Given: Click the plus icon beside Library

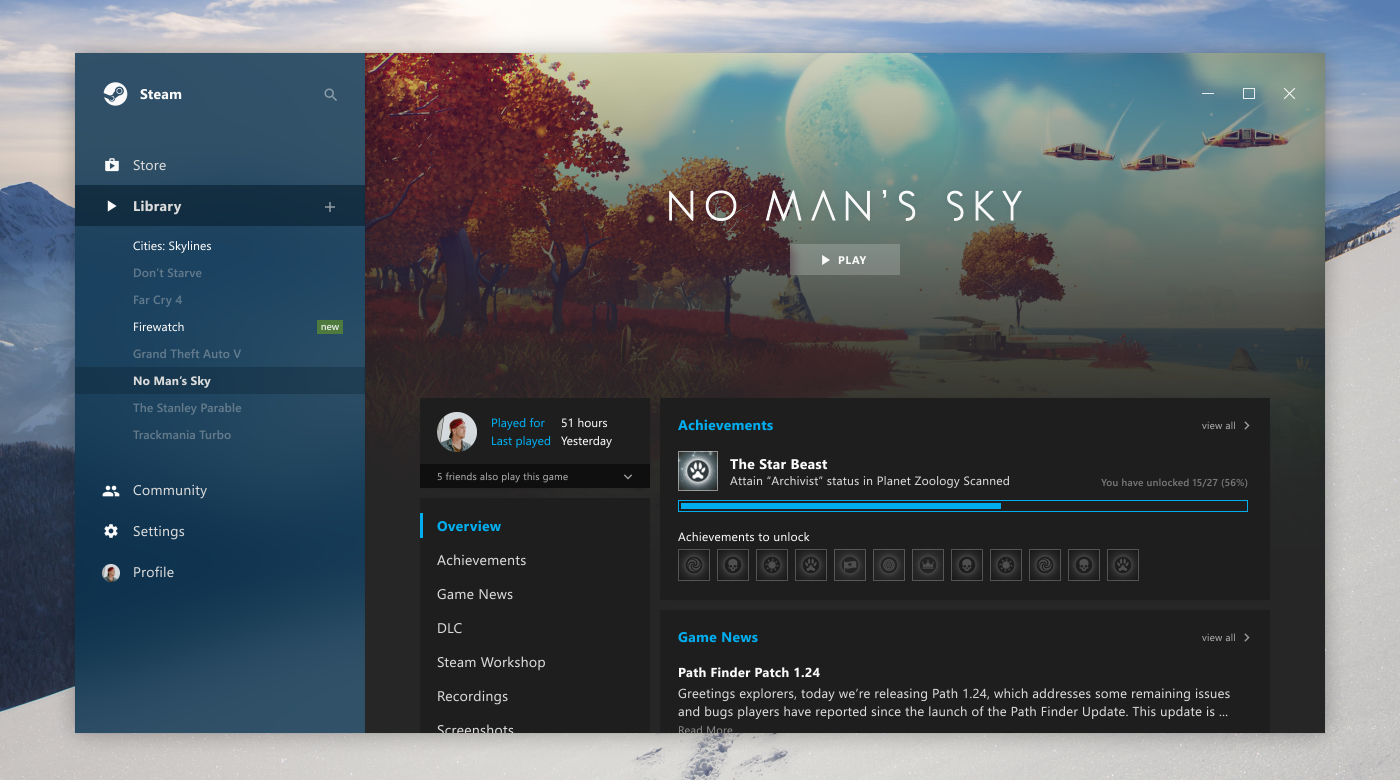Looking at the screenshot, I should click(x=330, y=207).
